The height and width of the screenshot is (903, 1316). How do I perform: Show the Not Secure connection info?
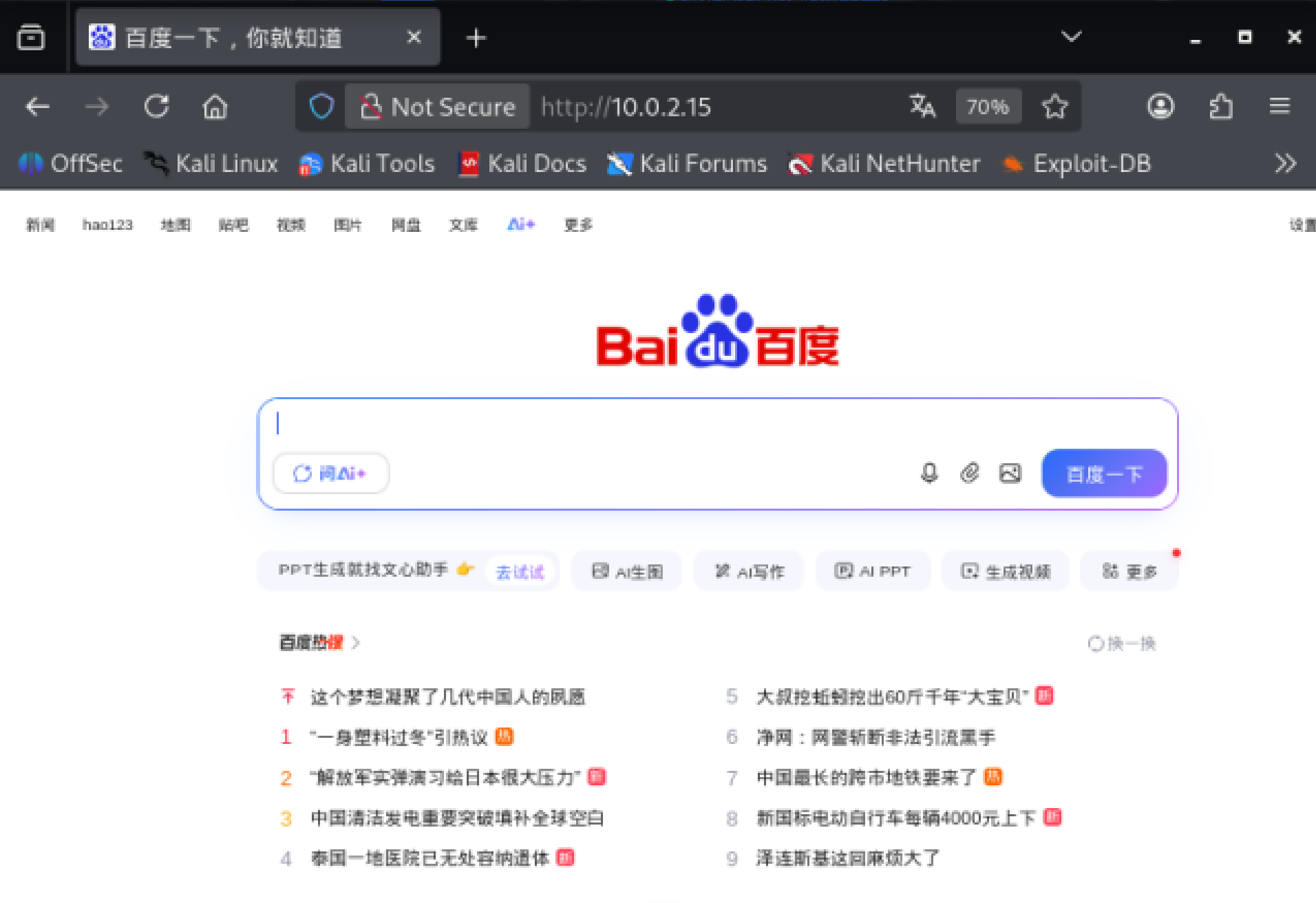pyautogui.click(x=438, y=107)
